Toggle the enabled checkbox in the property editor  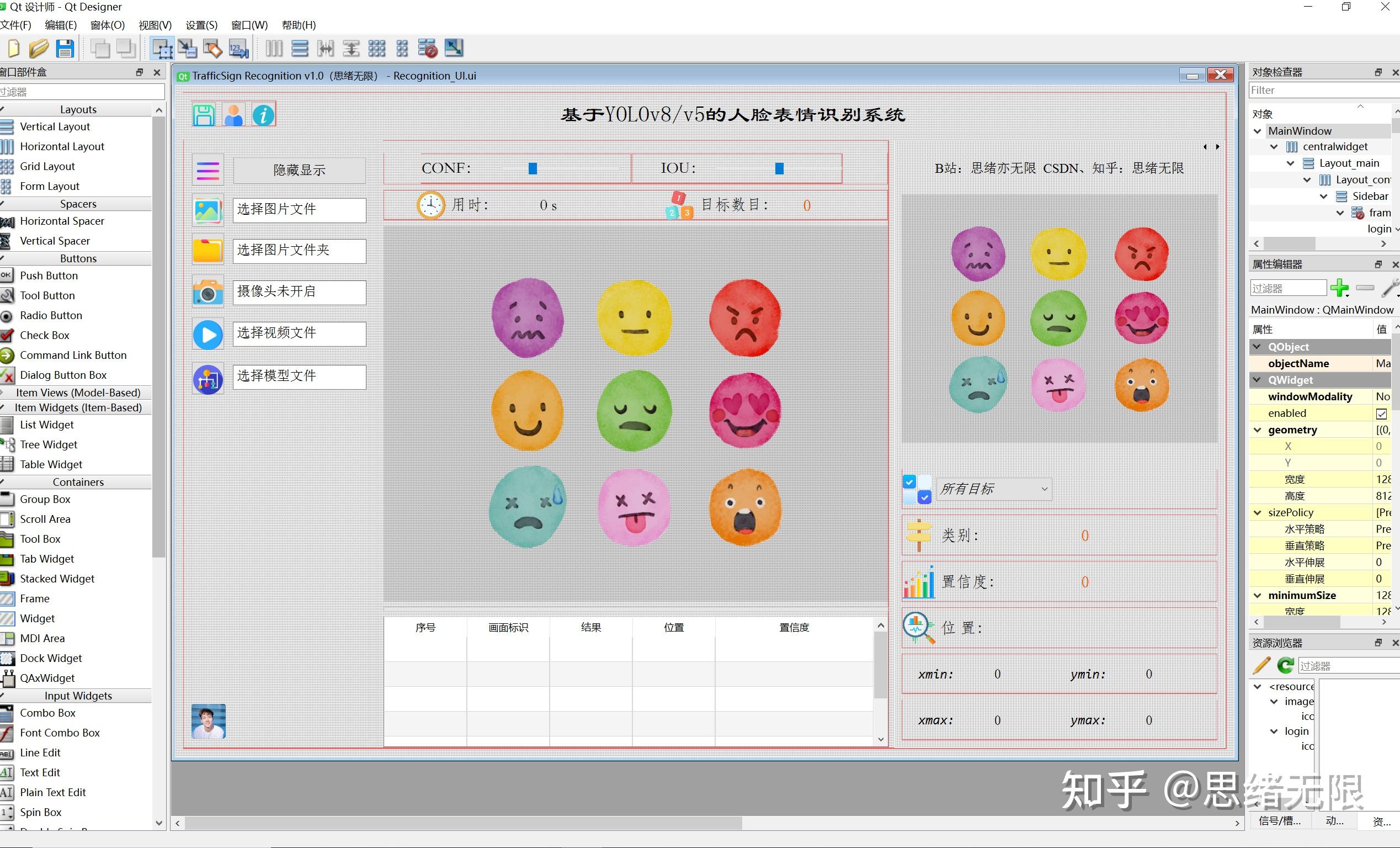1382,413
